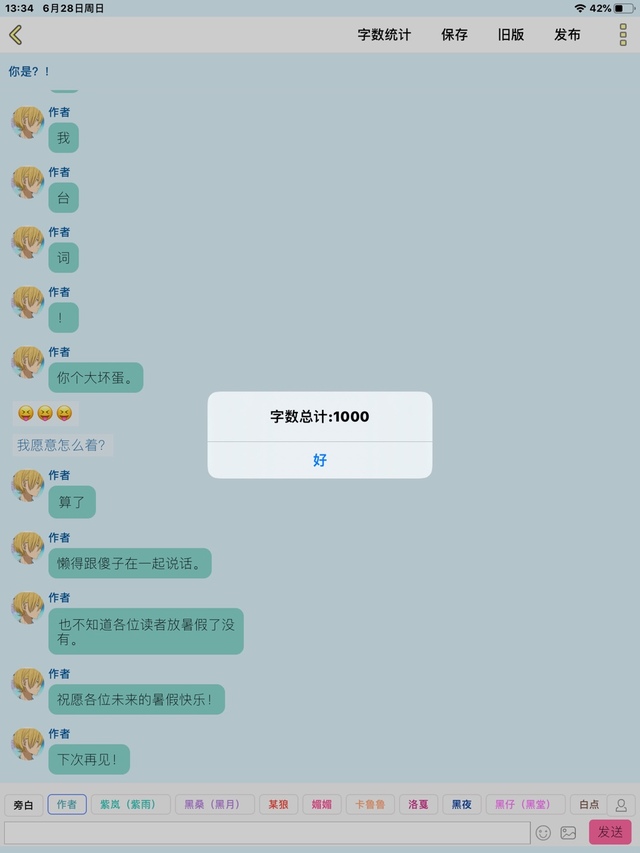Tap author avatar beside 算了 message
Screen dimensions: 640x853
(28, 485)
